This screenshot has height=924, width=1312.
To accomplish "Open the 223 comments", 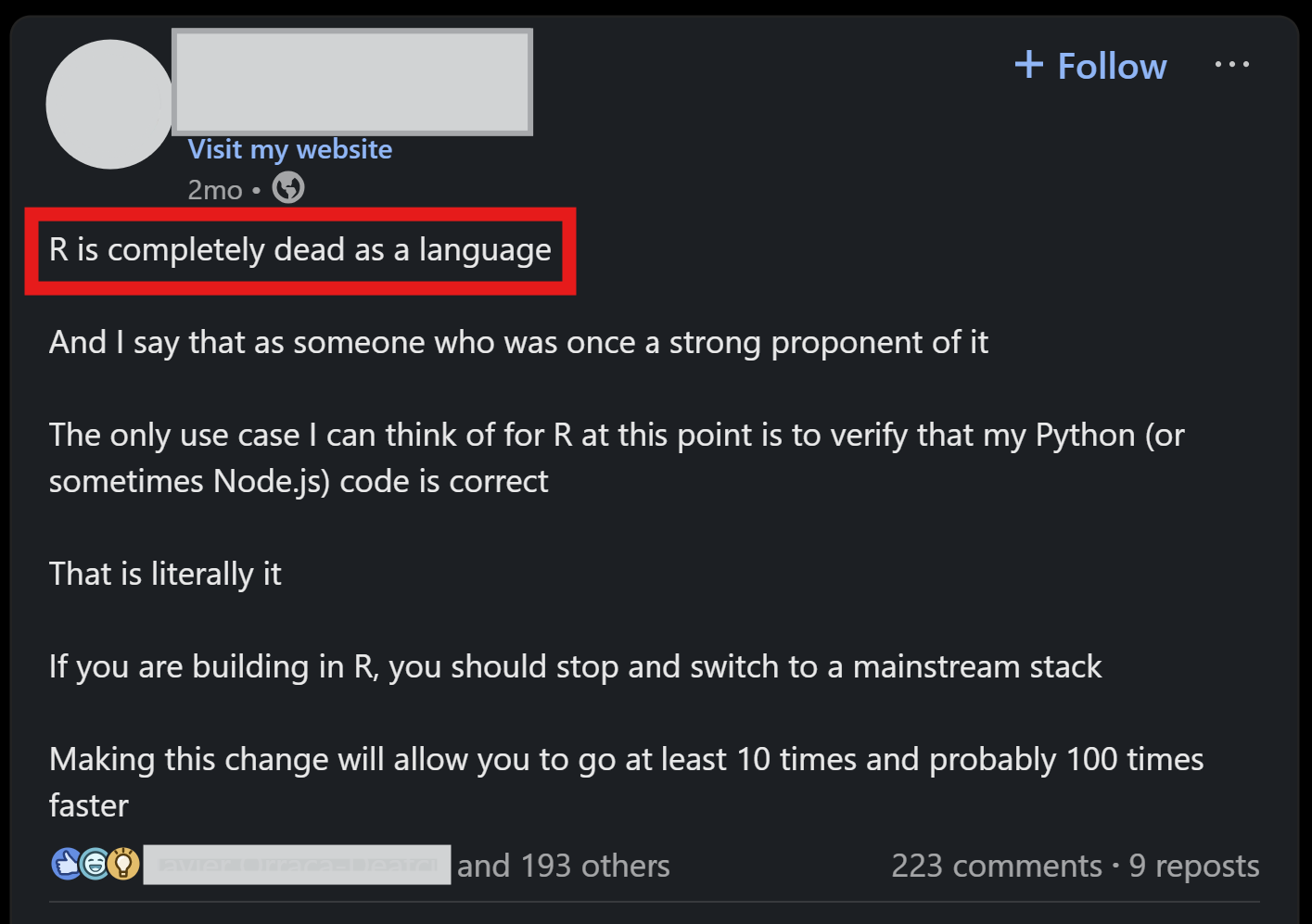I will click(997, 866).
